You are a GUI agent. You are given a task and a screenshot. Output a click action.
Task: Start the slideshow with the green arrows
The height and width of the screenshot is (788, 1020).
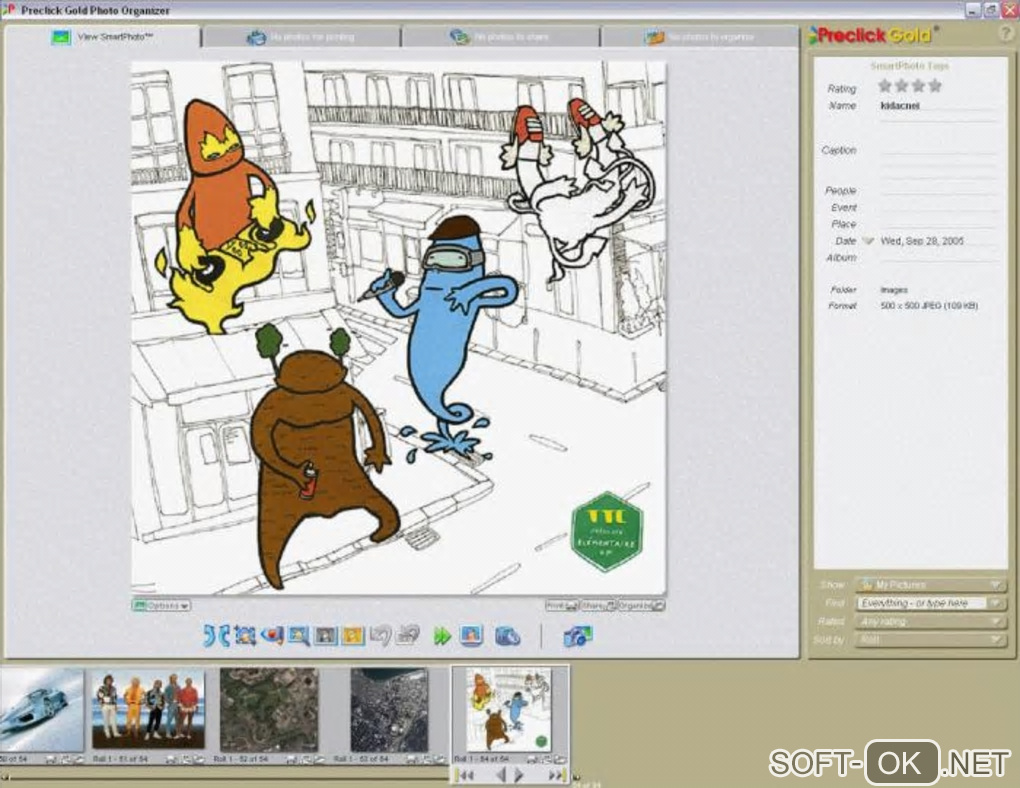[x=442, y=636]
